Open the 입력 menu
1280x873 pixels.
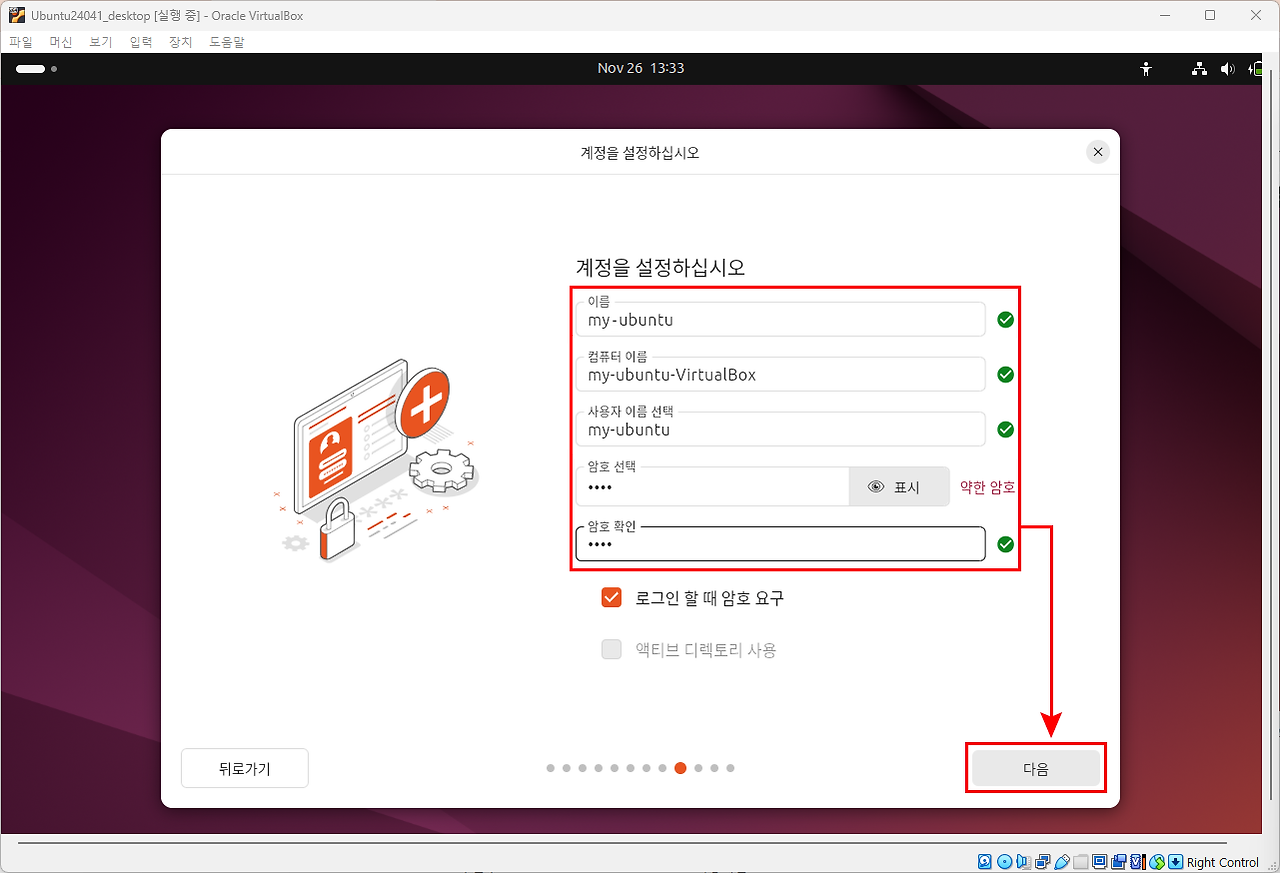[x=141, y=42]
